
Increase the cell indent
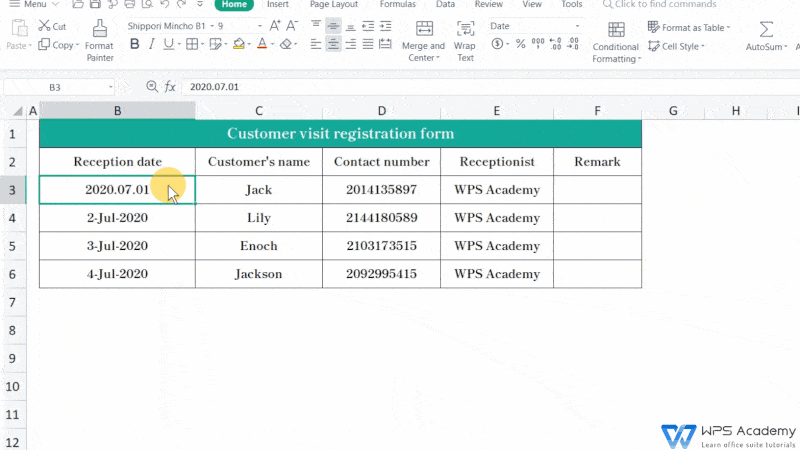pos(385,26)
